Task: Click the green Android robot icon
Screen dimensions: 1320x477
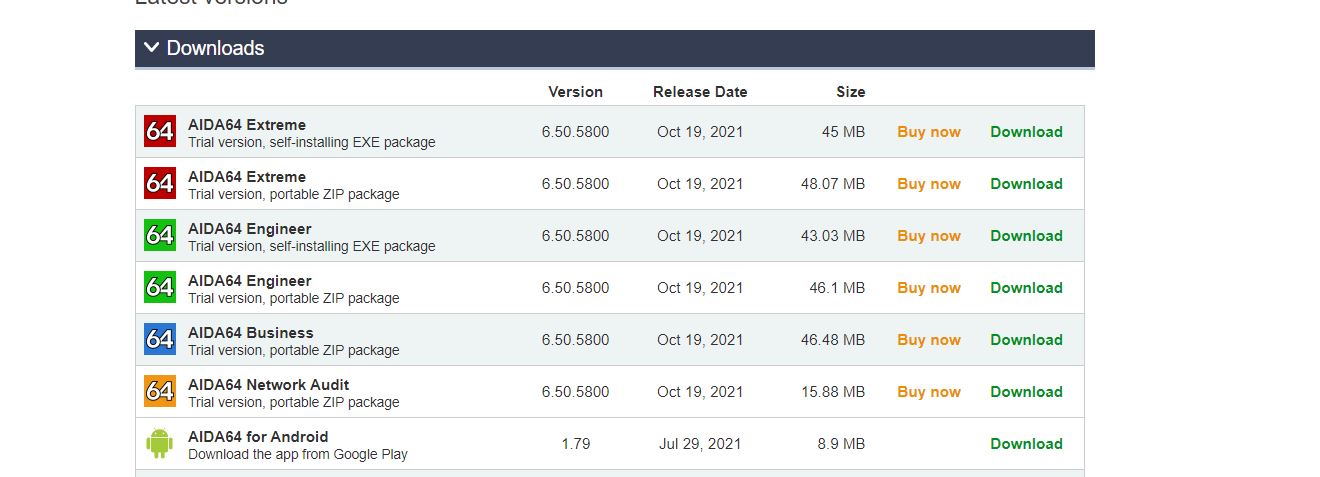Action: coord(160,444)
